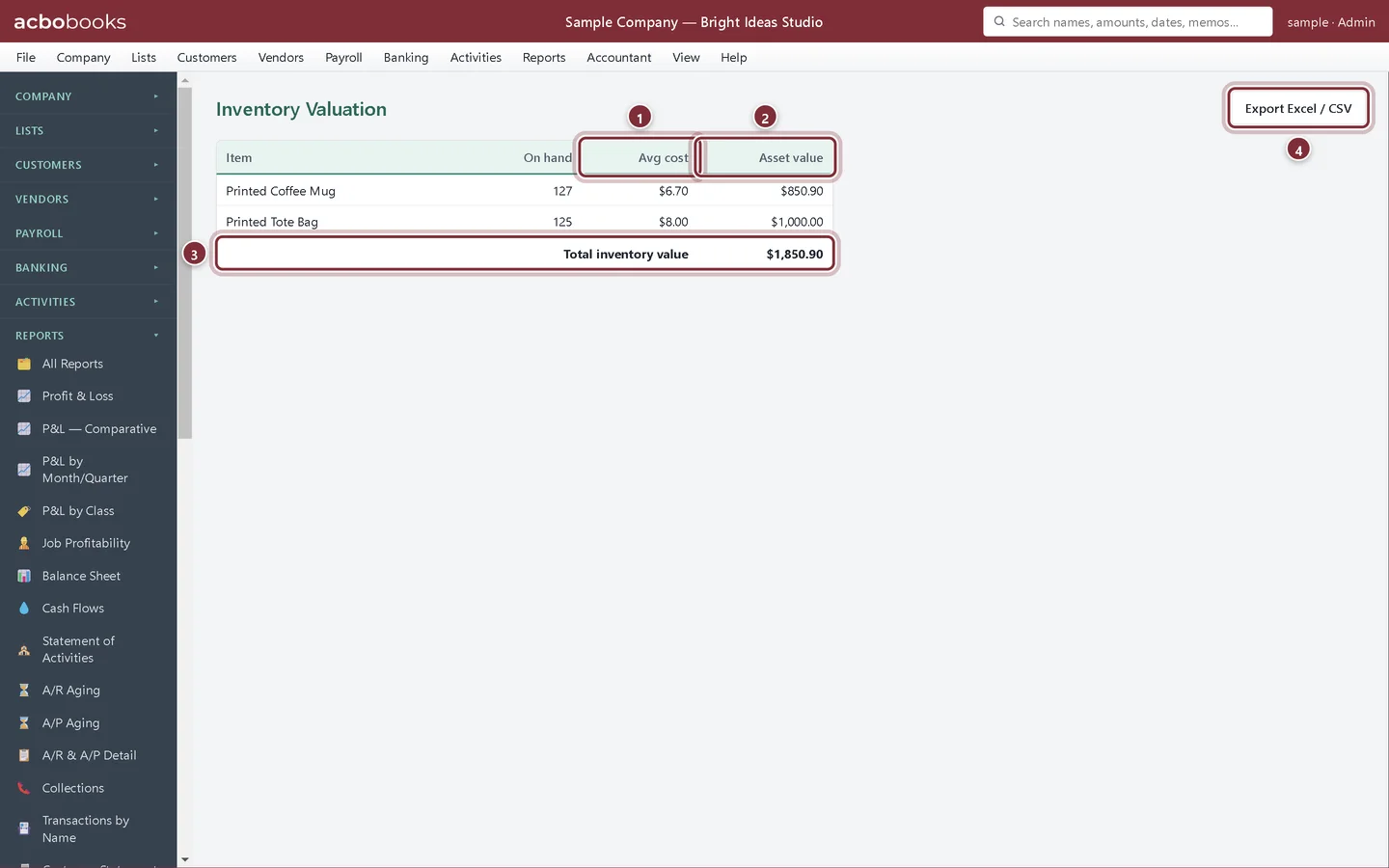This screenshot has width=1389, height=868.
Task: Open the Company menu
Action: [84, 58]
